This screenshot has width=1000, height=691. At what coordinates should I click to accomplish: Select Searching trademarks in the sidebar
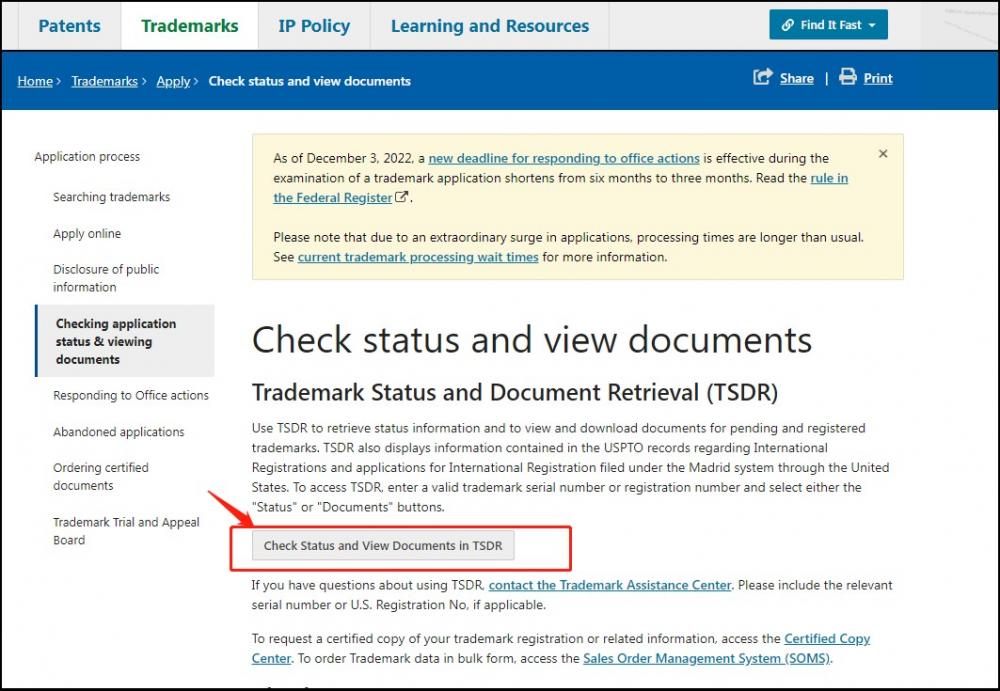point(111,197)
